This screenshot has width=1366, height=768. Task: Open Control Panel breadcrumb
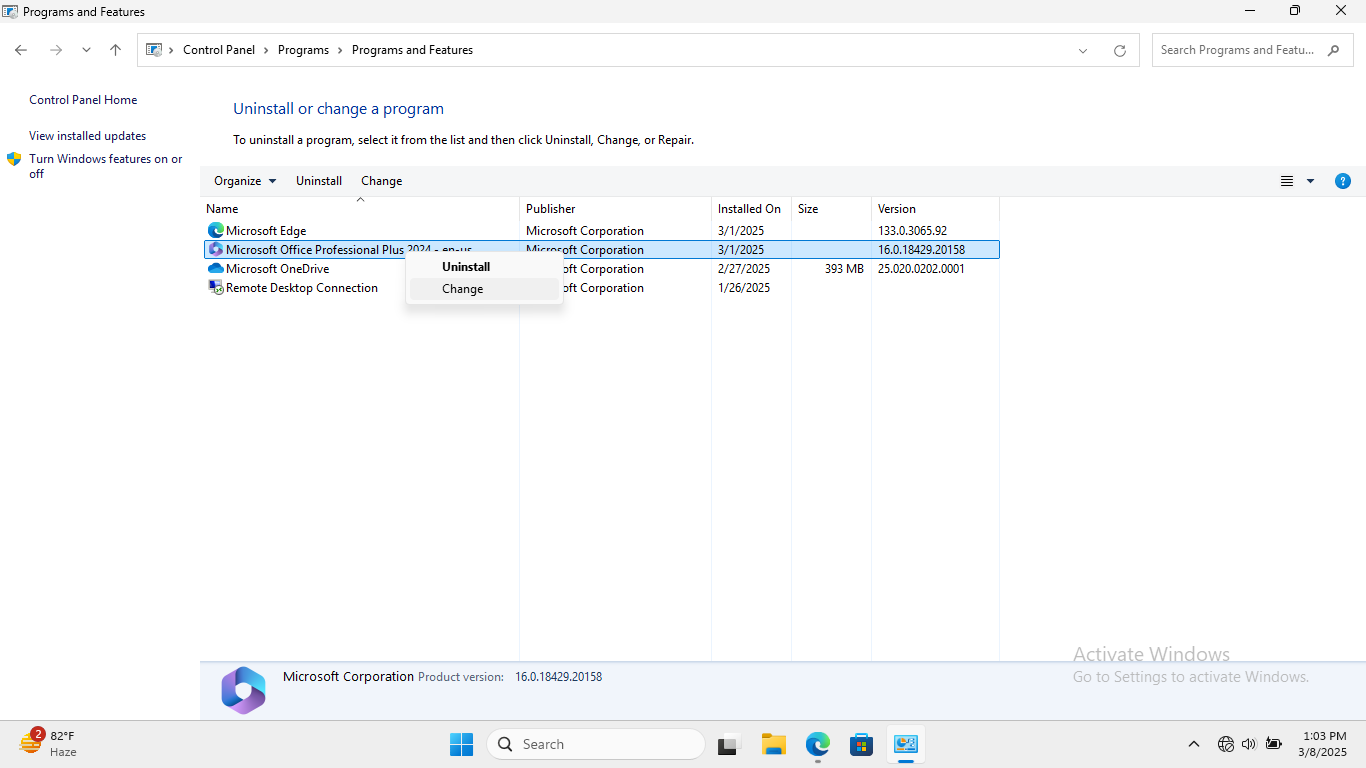click(x=219, y=50)
